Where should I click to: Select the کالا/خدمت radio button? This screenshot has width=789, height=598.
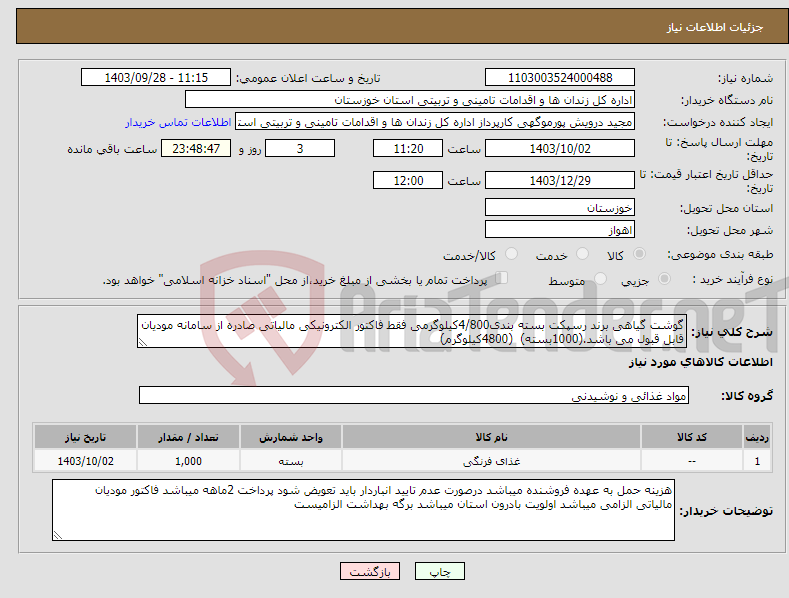click(x=511, y=254)
